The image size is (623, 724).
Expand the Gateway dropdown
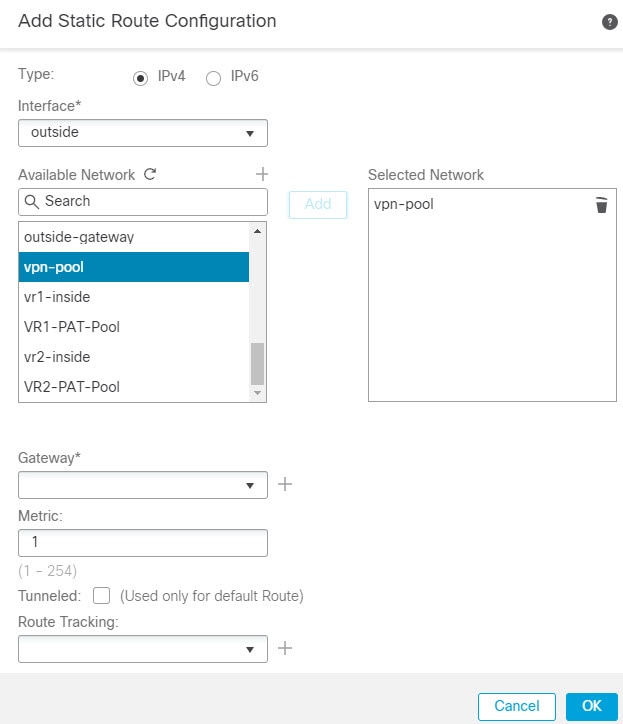143,485
